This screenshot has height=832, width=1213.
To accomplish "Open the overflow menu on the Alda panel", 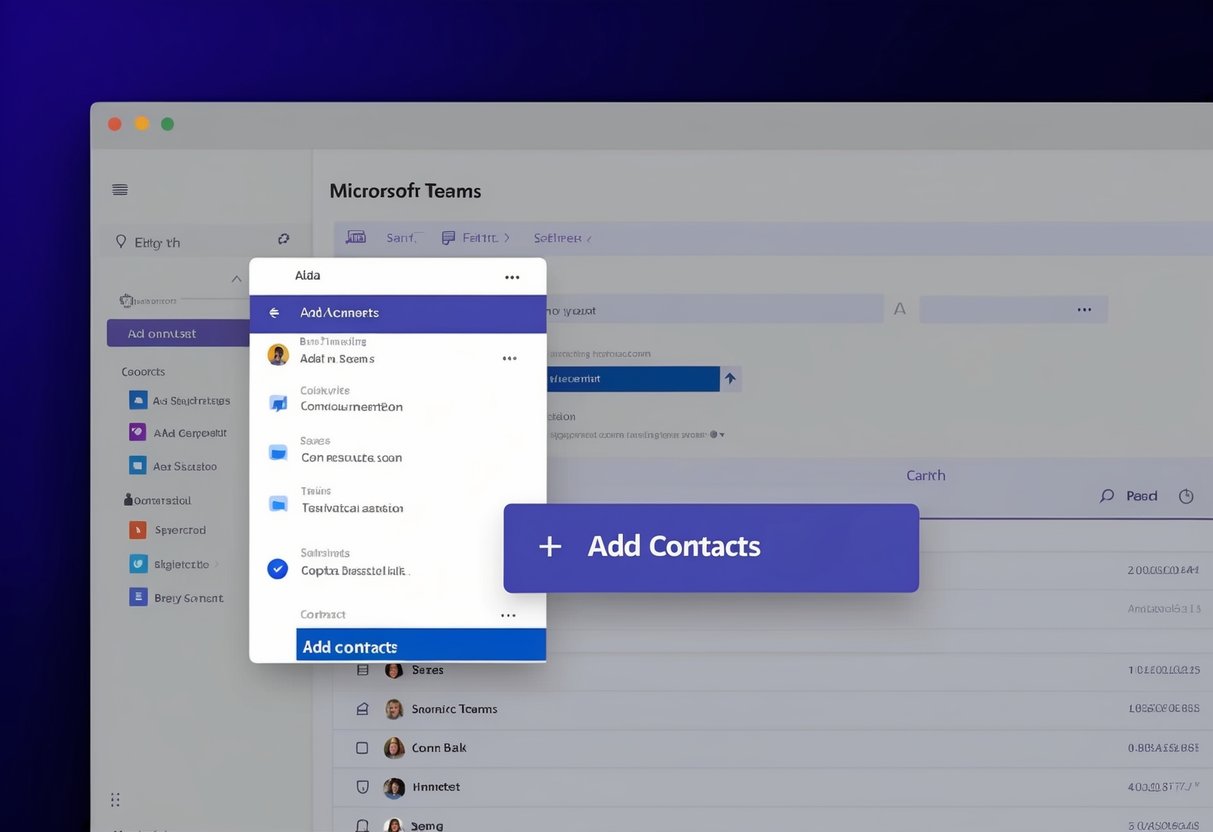I will click(x=512, y=276).
